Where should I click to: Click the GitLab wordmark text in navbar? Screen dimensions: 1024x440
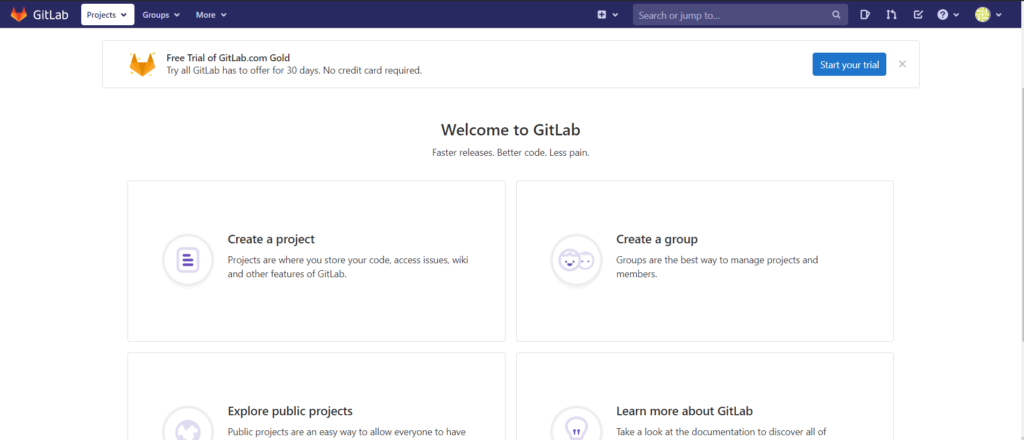coord(50,14)
